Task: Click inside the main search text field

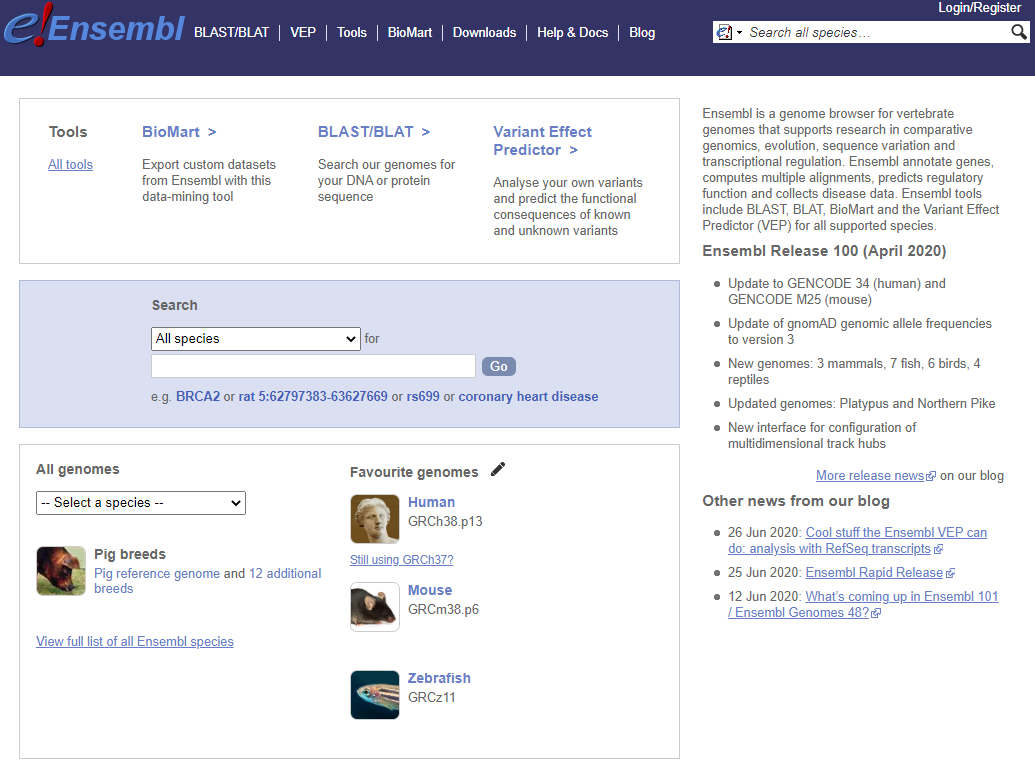Action: click(x=313, y=366)
